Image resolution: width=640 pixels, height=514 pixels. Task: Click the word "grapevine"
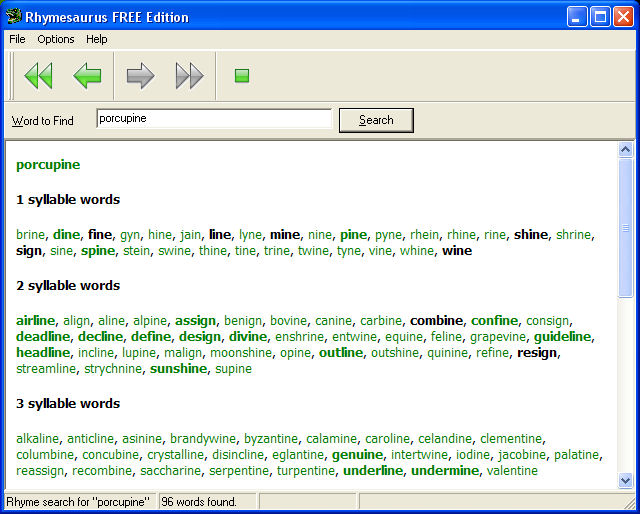(x=498, y=337)
